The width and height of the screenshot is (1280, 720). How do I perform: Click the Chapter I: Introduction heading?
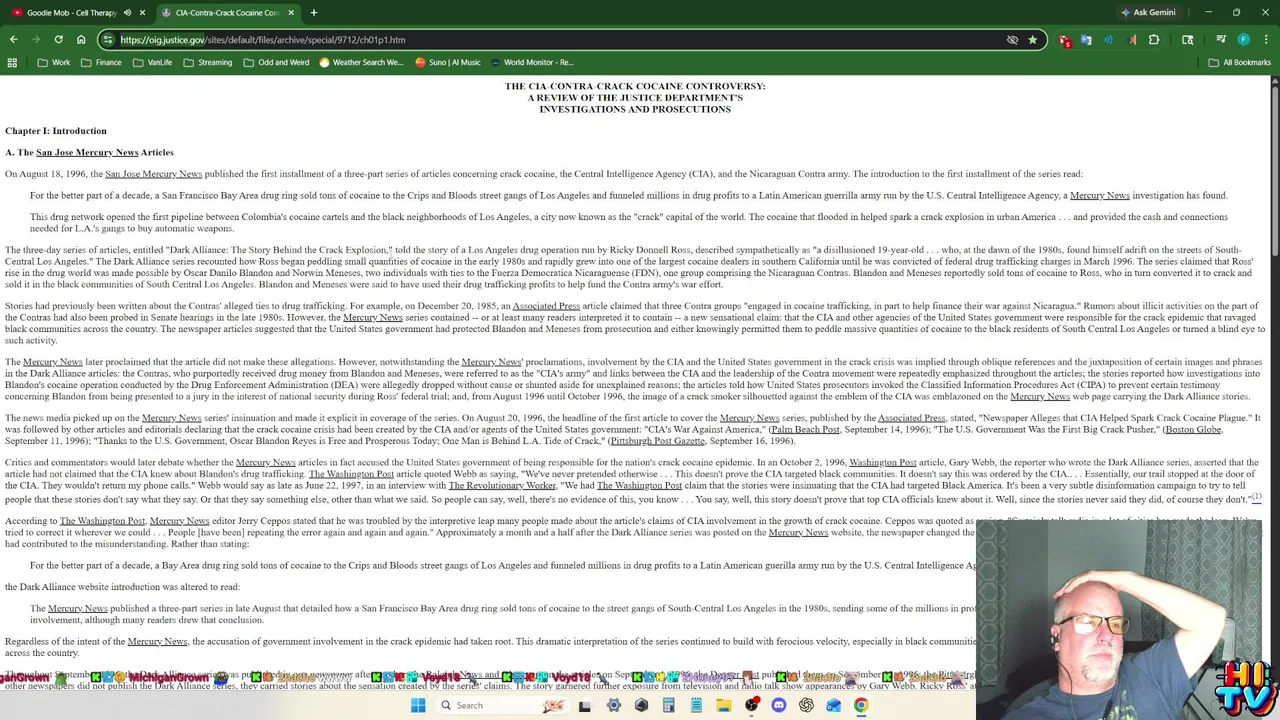click(56, 130)
